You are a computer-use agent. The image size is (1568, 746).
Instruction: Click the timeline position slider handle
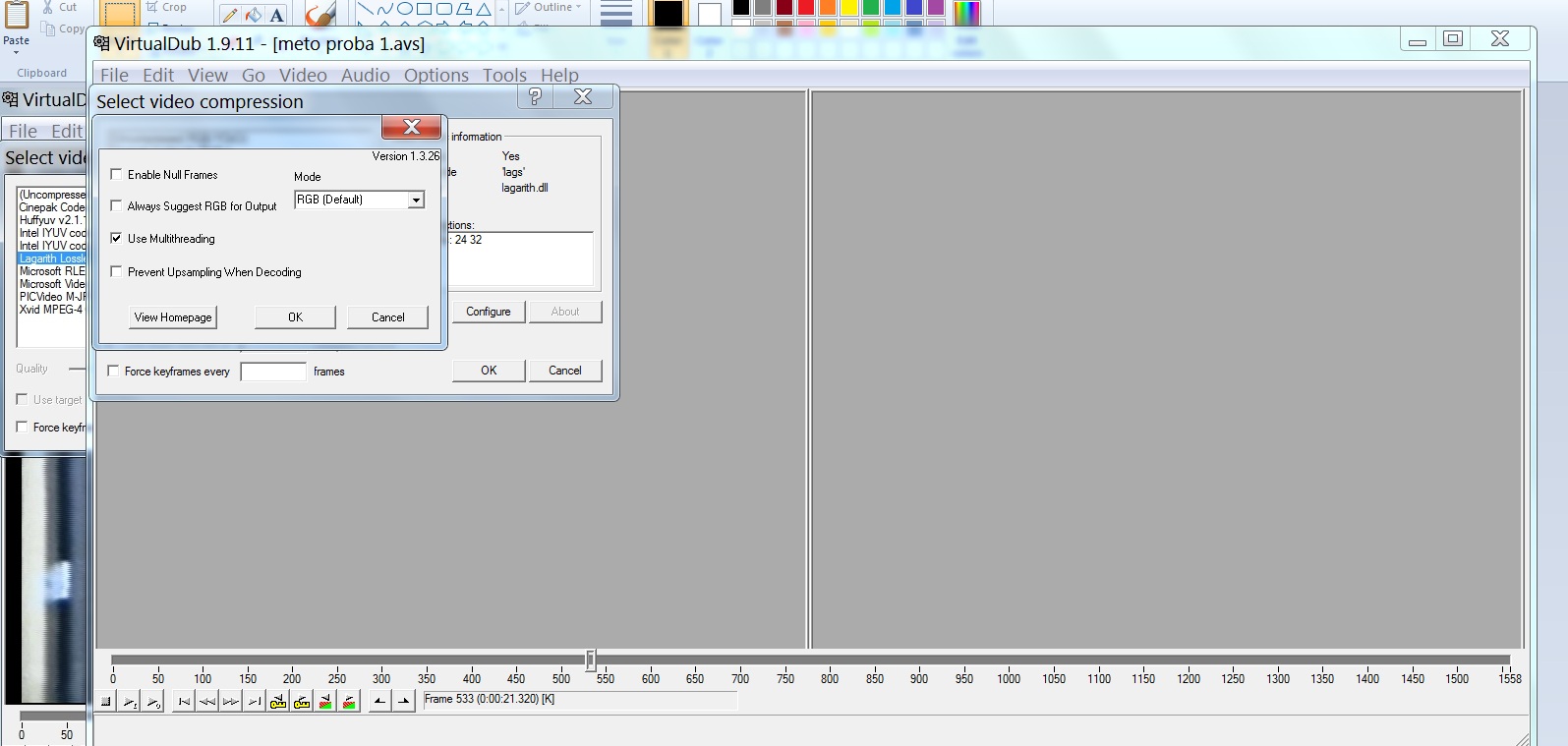[x=591, y=660]
